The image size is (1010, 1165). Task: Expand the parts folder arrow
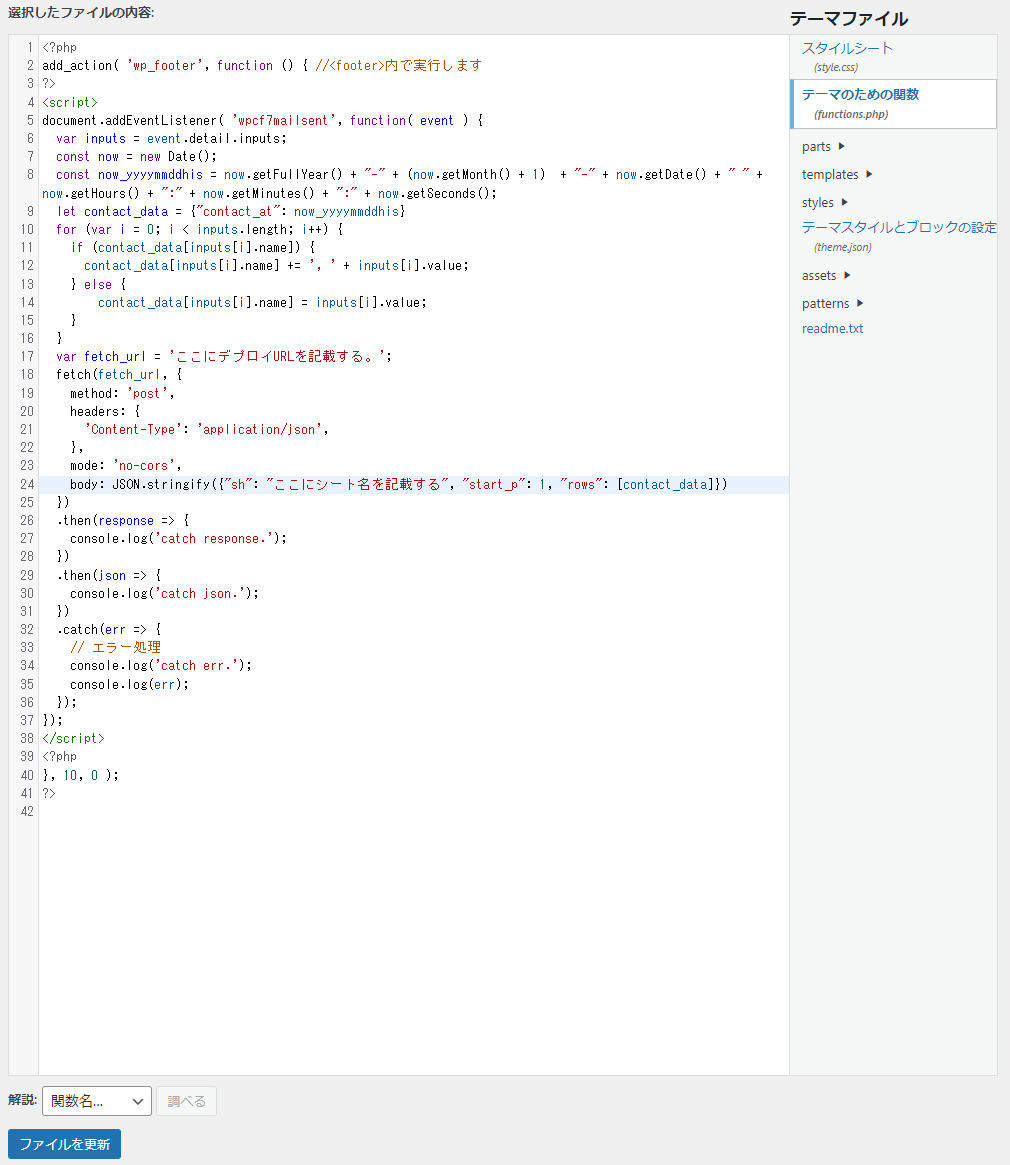point(841,146)
